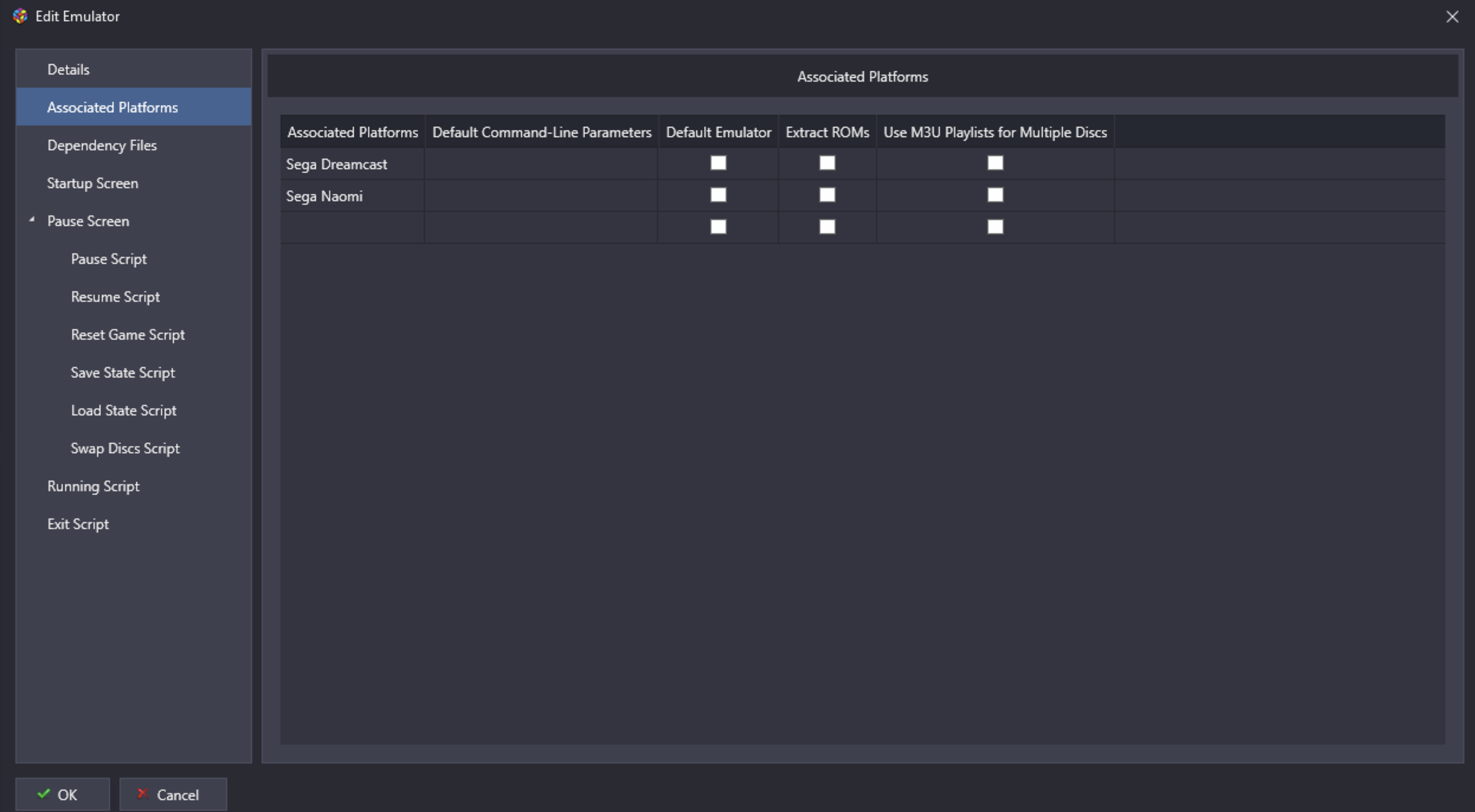The height and width of the screenshot is (812, 1475).
Task: Confirm changes with the OK button
Action: (x=63, y=794)
